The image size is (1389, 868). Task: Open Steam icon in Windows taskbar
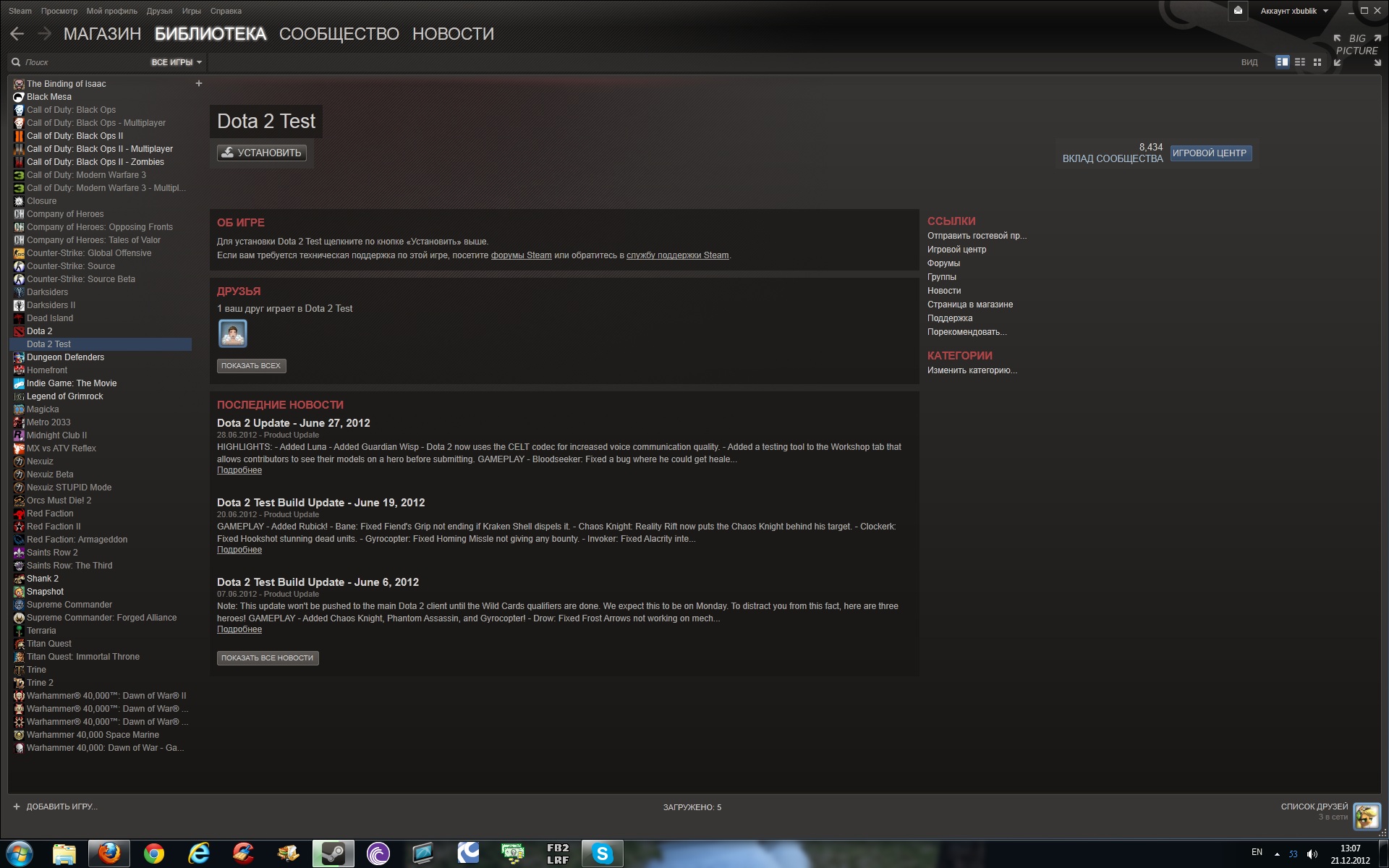333,854
